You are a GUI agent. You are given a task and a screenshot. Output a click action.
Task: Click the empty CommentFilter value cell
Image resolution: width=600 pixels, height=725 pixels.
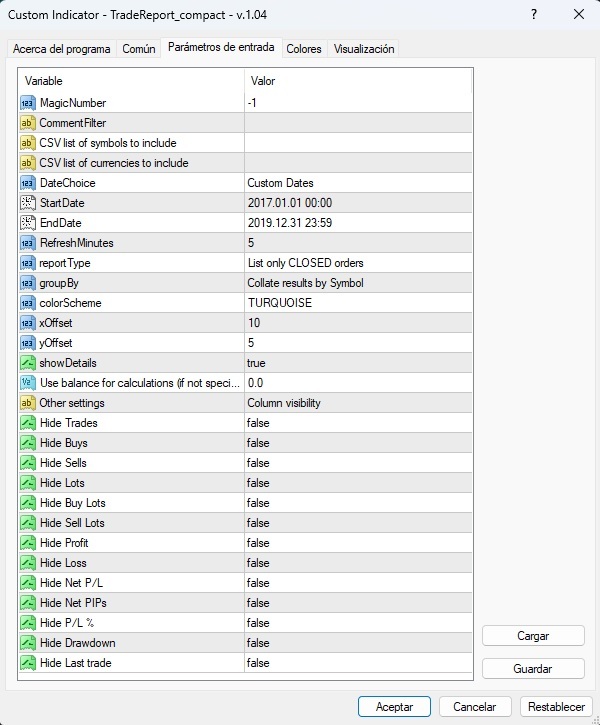pyautogui.click(x=358, y=123)
